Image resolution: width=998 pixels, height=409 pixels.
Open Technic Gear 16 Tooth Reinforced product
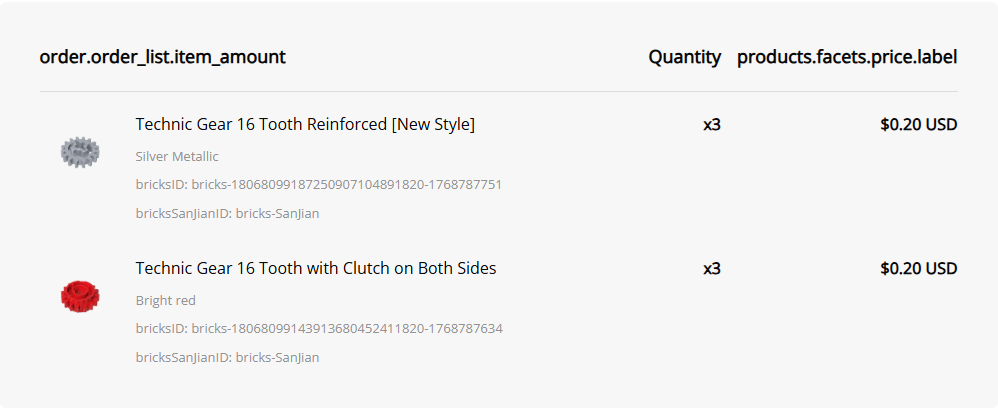(x=305, y=125)
